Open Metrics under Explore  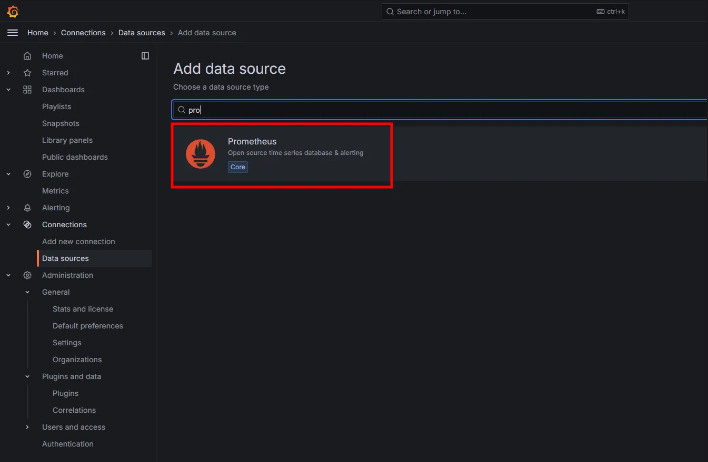click(55, 191)
